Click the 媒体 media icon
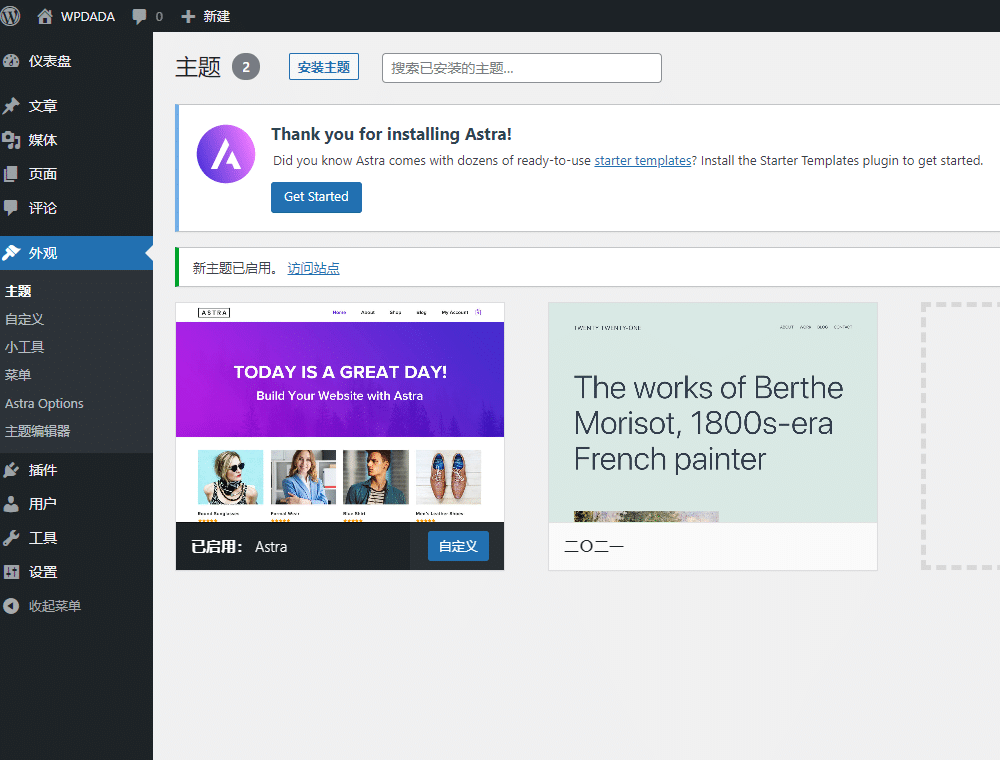The image size is (1000, 760). click(11, 140)
